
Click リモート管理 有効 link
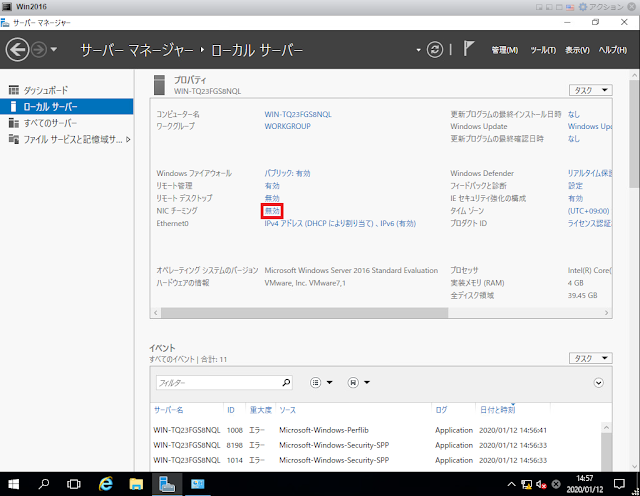click(x=272, y=186)
